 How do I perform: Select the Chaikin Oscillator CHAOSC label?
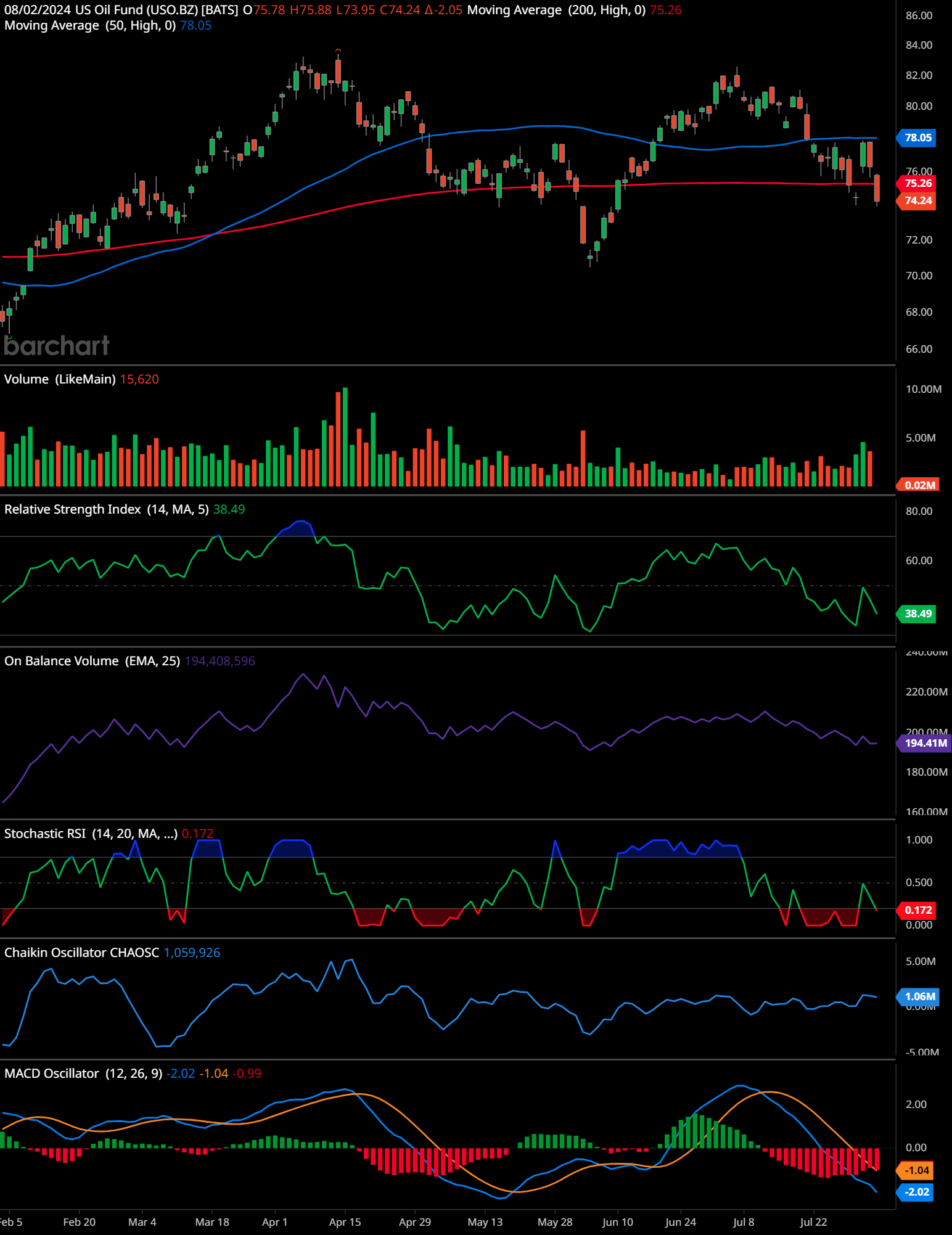click(x=82, y=953)
